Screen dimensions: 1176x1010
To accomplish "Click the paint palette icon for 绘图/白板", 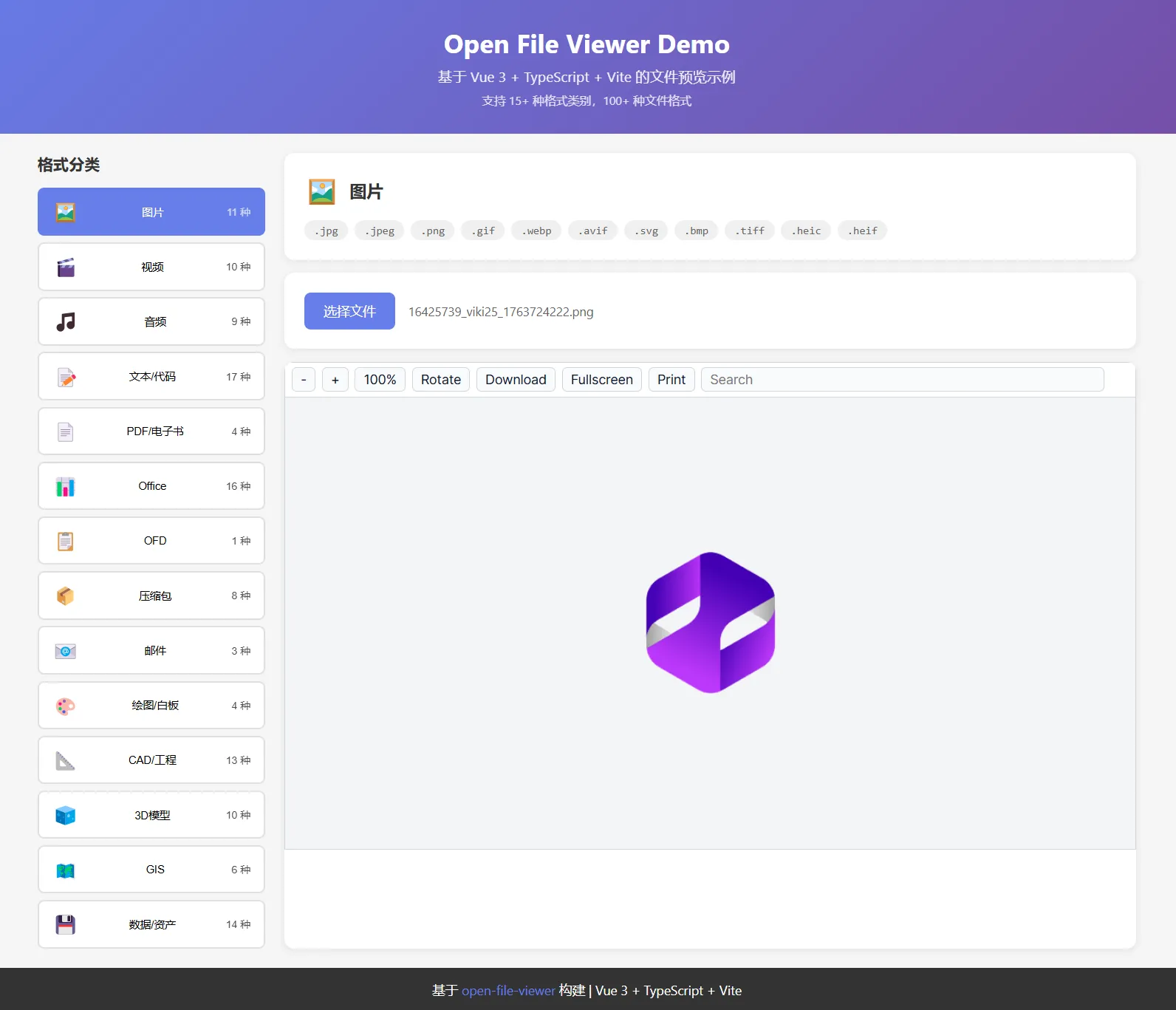I will click(x=66, y=706).
